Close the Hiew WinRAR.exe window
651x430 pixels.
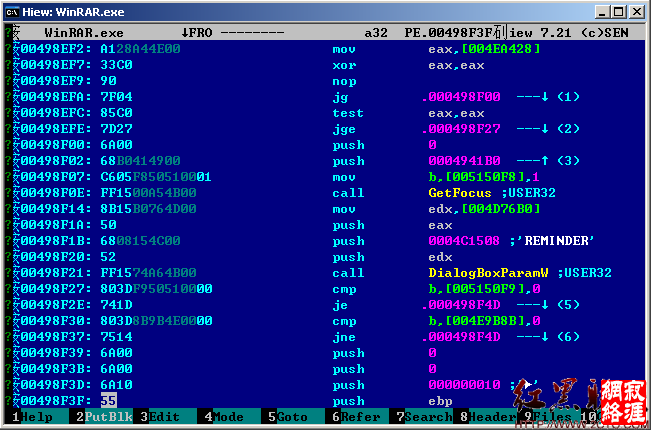(x=636, y=12)
